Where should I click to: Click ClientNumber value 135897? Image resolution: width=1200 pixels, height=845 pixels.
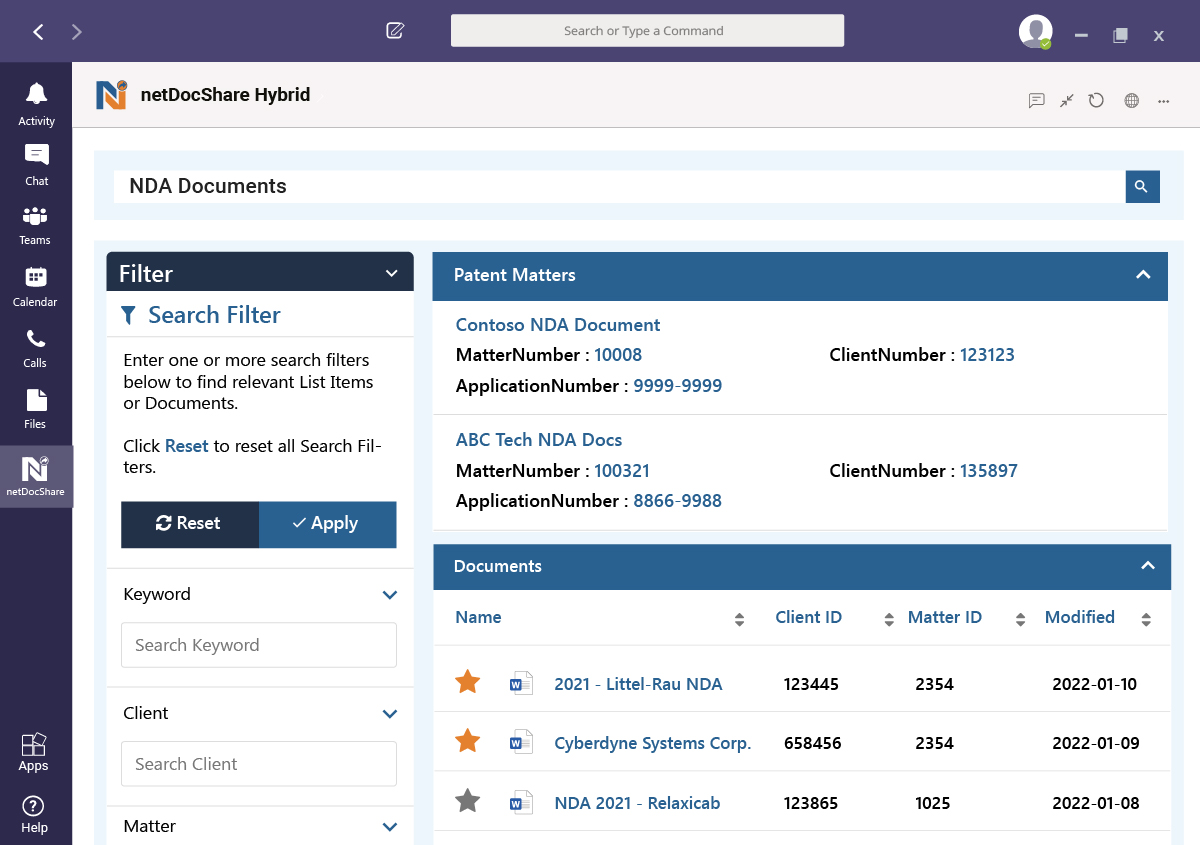[988, 471]
